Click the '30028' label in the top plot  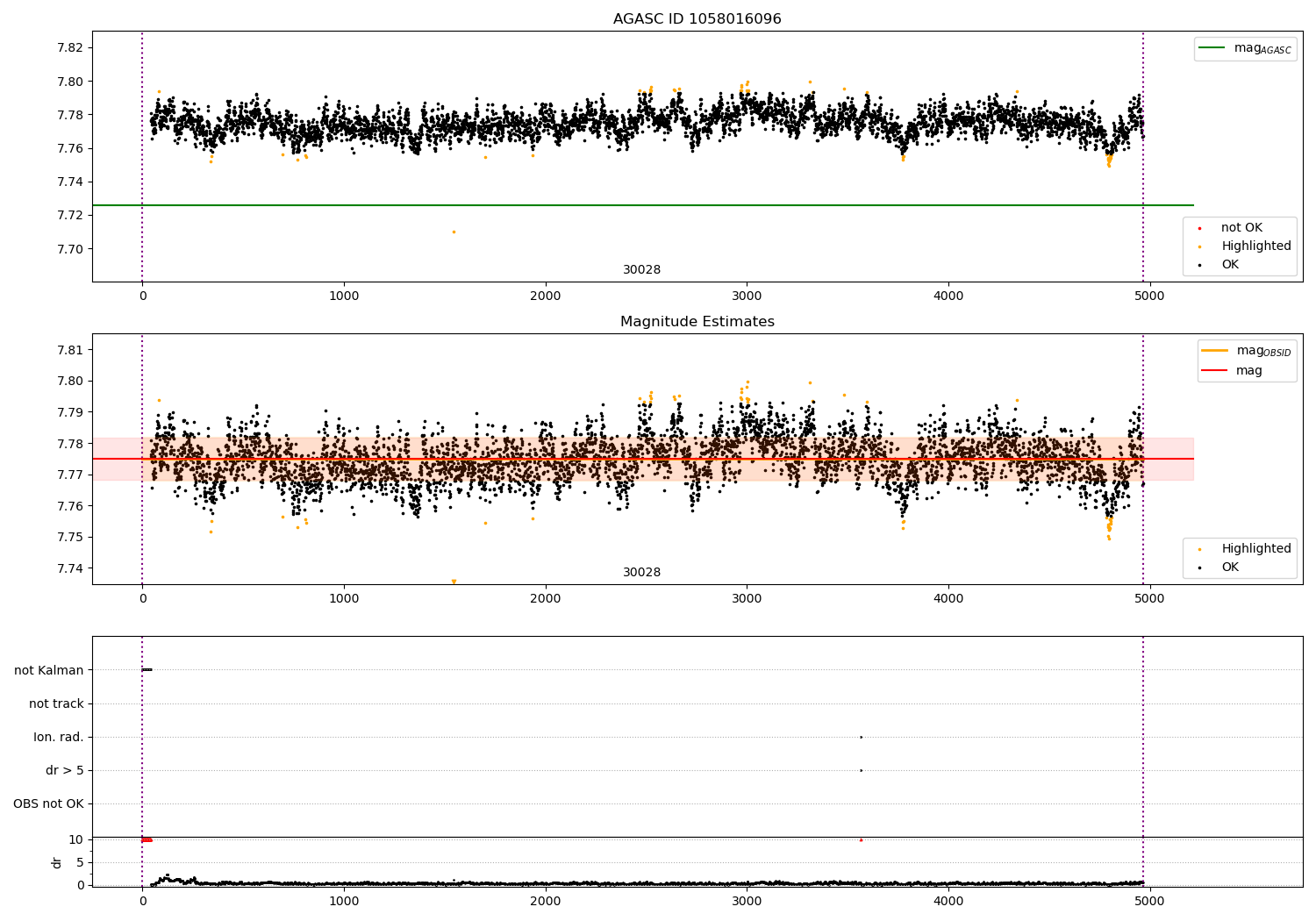click(x=642, y=270)
